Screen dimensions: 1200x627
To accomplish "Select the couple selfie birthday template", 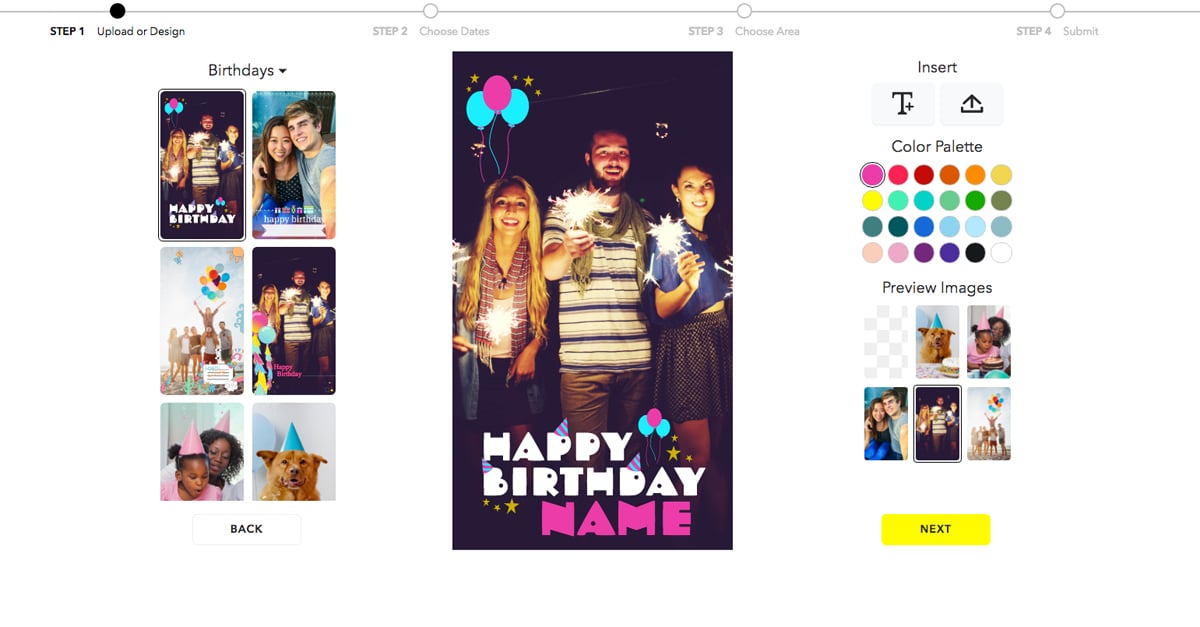I will (294, 165).
